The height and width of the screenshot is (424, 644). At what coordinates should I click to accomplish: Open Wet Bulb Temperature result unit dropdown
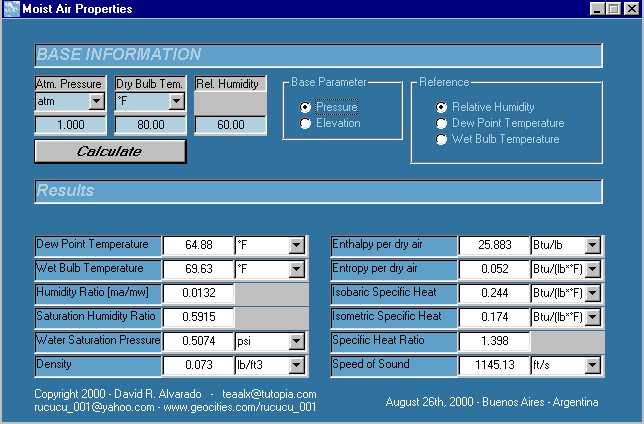click(x=297, y=269)
